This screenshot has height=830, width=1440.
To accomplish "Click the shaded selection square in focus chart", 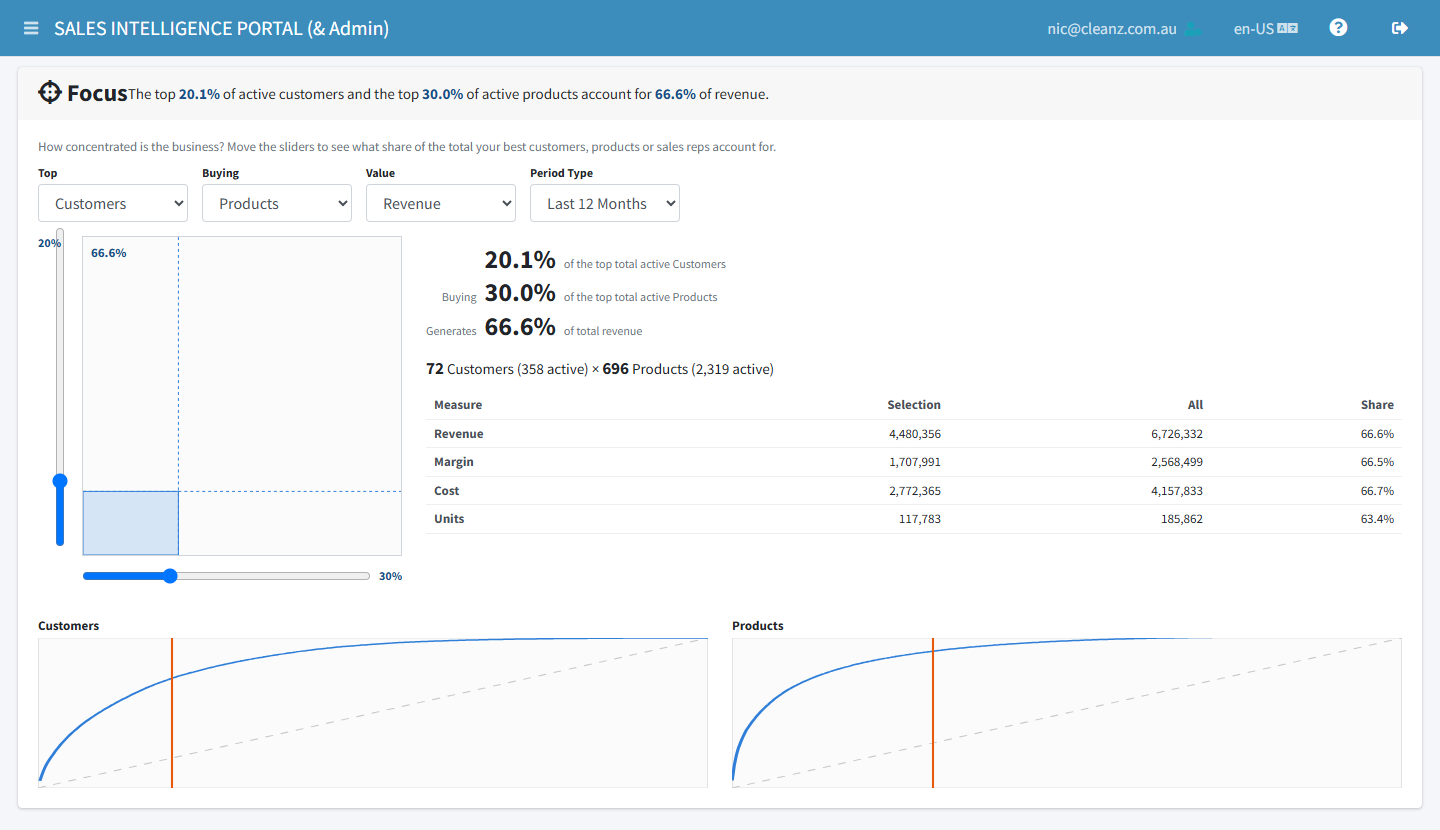I will click(130, 523).
